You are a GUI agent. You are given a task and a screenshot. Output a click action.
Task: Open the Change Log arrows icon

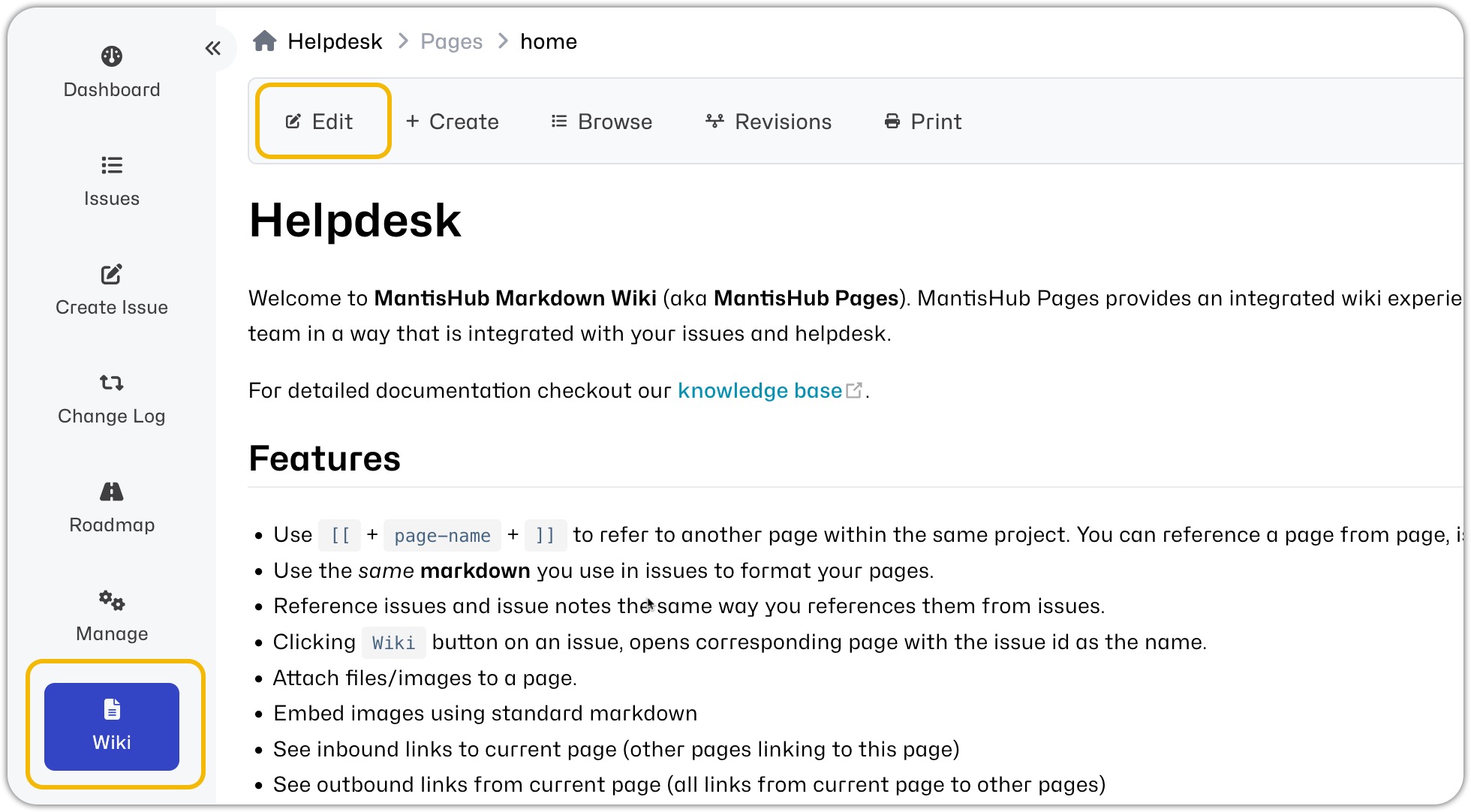pyautogui.click(x=112, y=383)
